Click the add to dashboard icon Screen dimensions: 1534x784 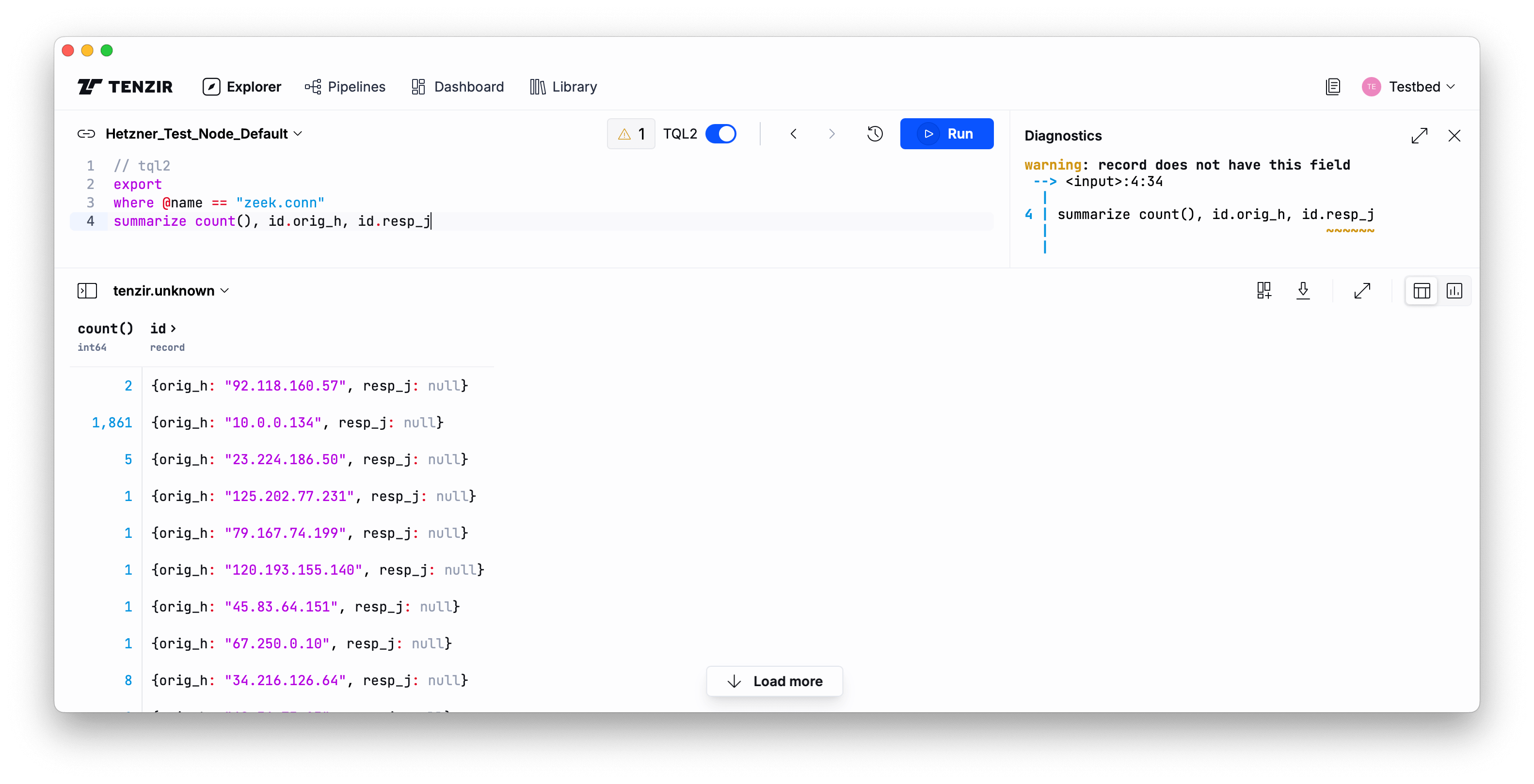pyautogui.click(x=1263, y=291)
